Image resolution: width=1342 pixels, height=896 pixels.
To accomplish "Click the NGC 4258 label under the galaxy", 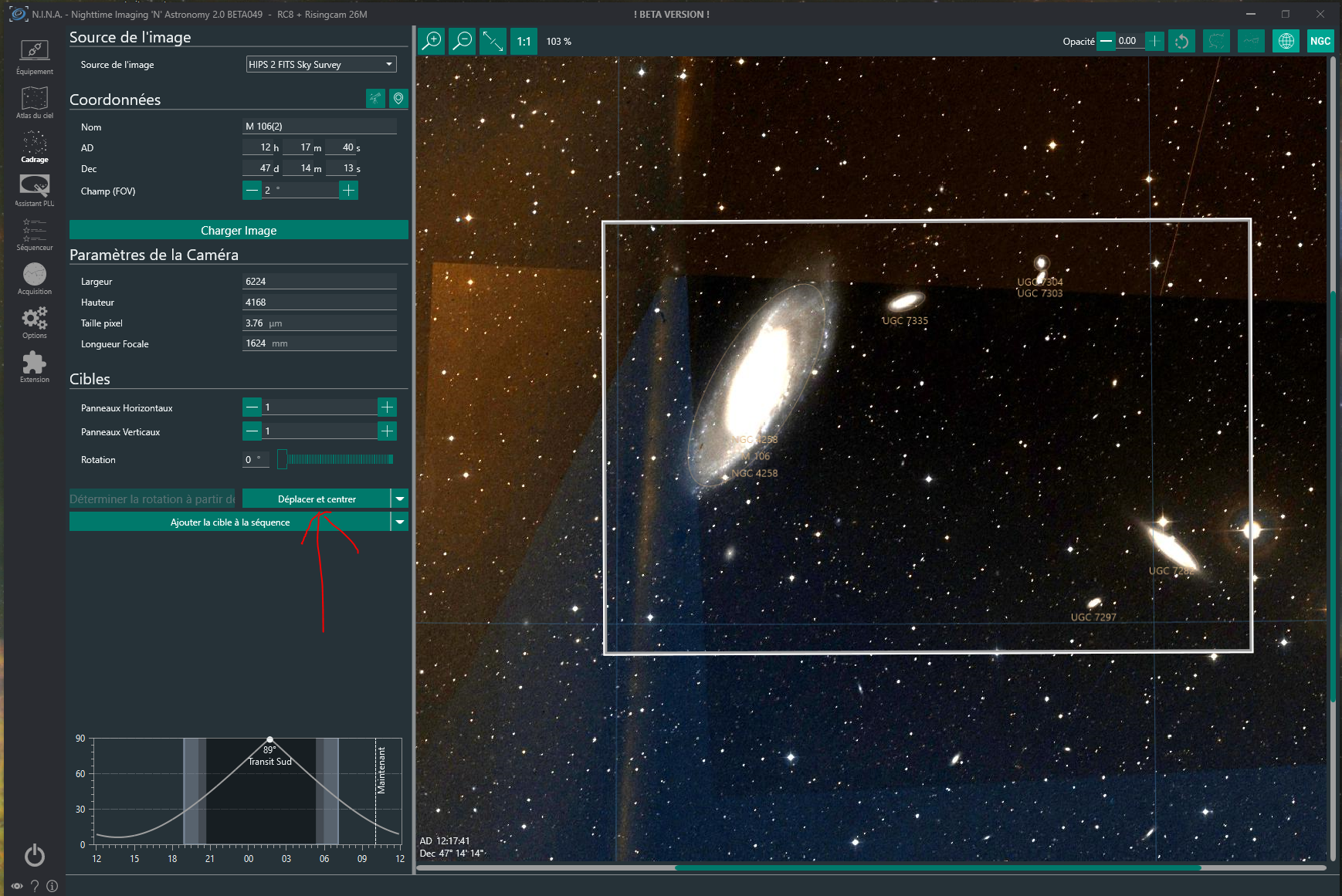I will coord(754,473).
